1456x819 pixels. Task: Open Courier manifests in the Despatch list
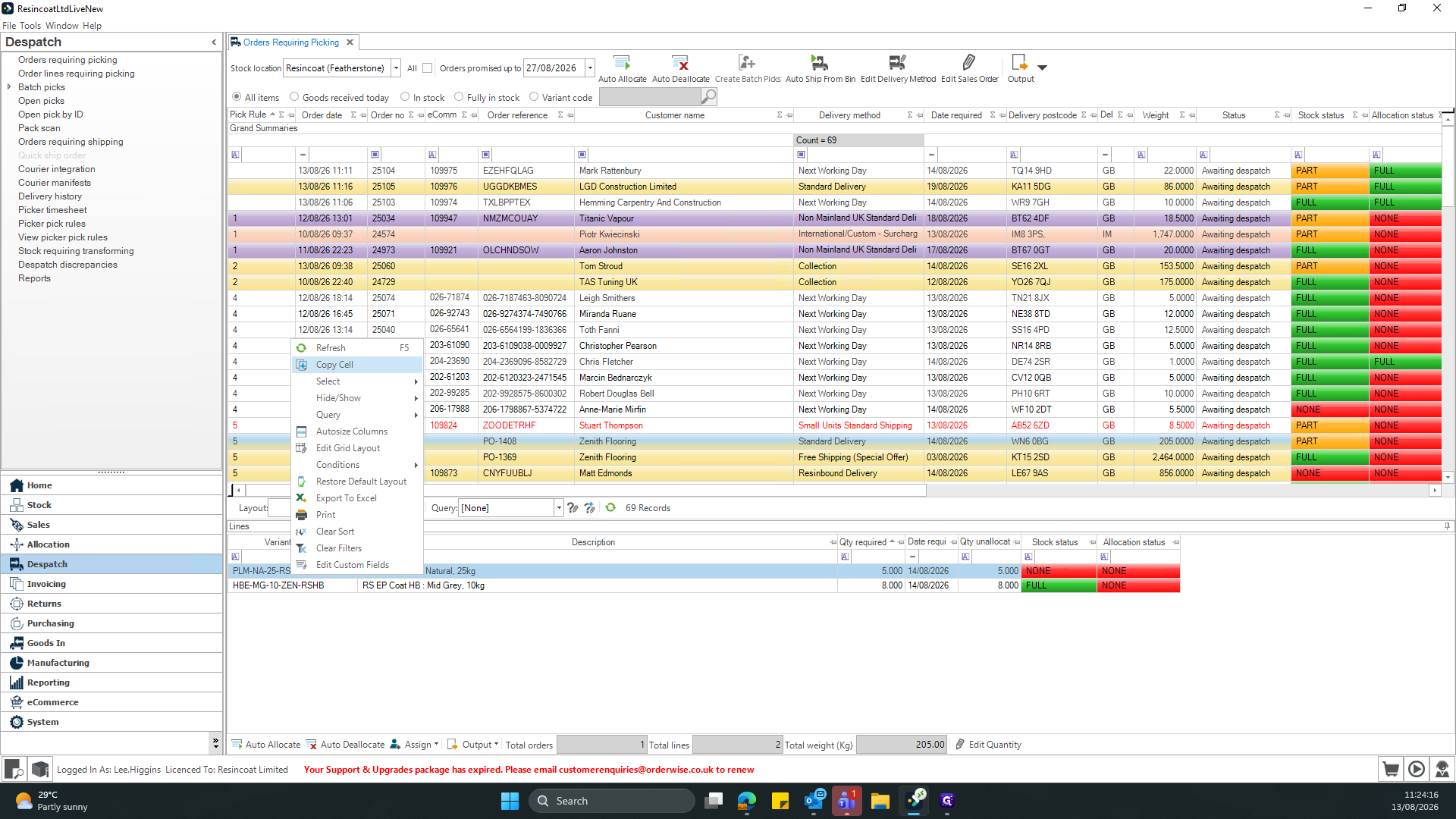click(55, 183)
